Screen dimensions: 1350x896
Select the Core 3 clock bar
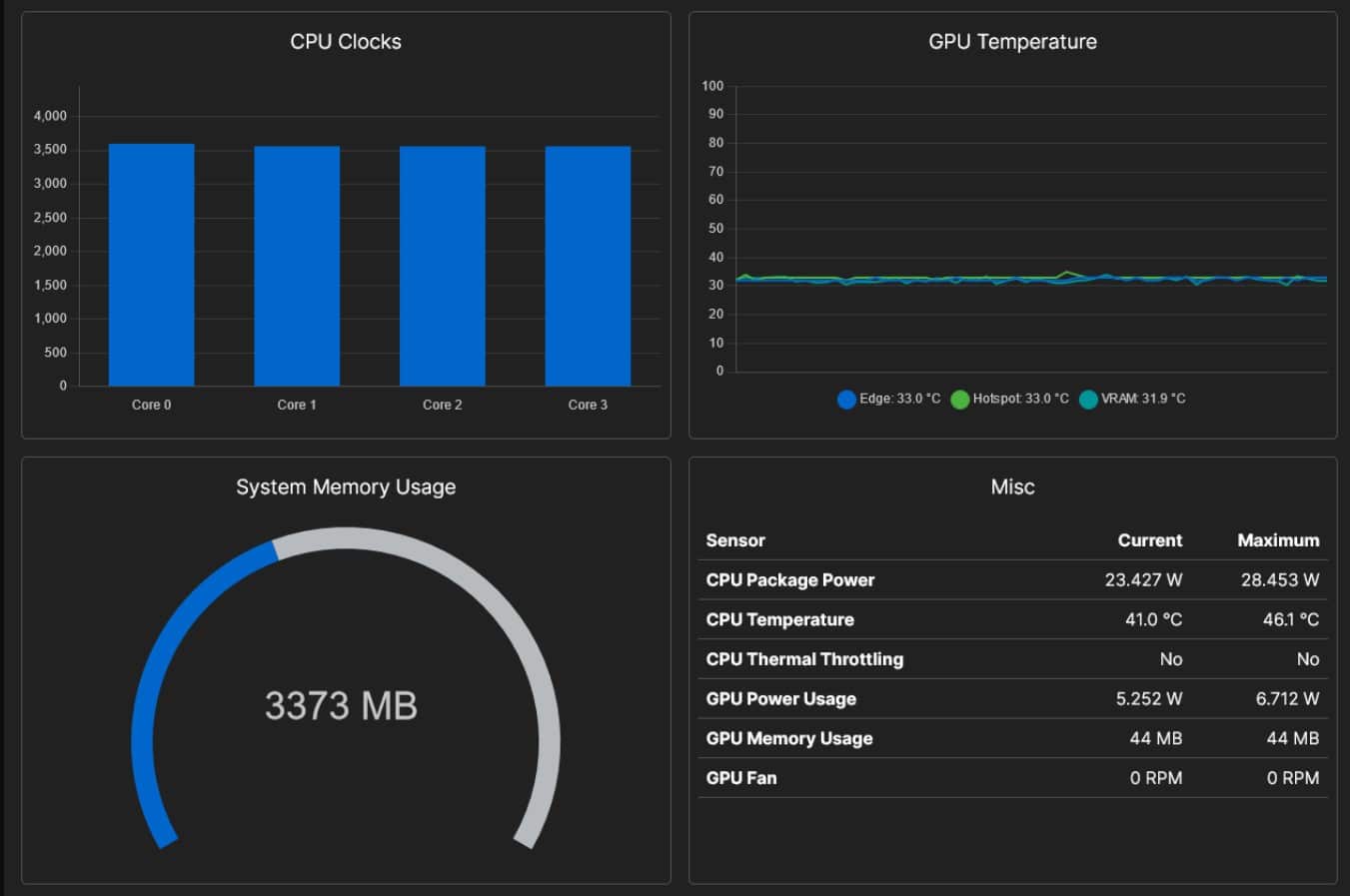(587, 265)
